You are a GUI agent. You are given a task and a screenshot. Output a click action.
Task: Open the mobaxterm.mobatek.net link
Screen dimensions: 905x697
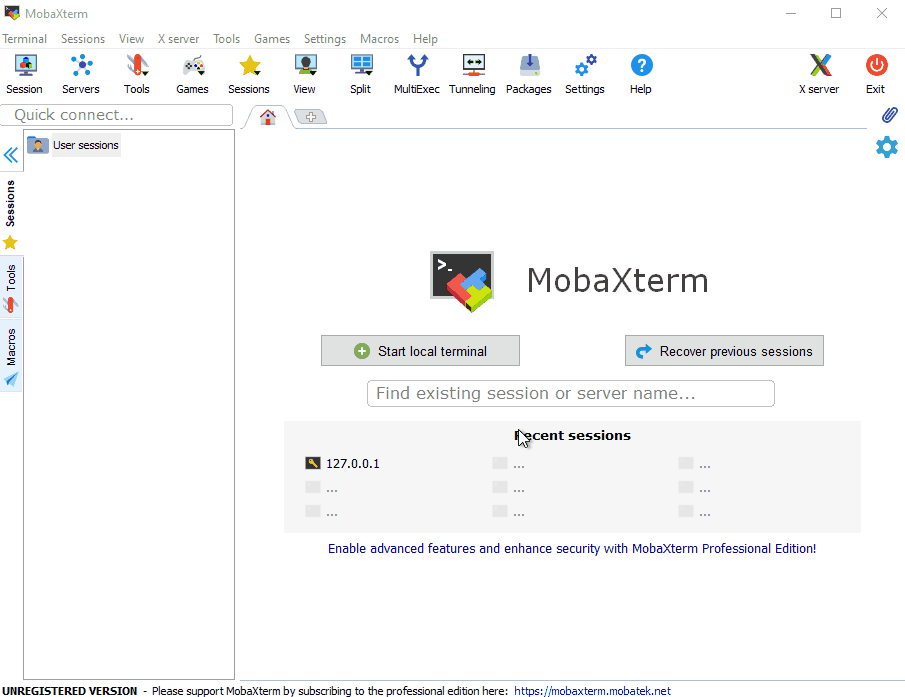pyautogui.click(x=592, y=690)
